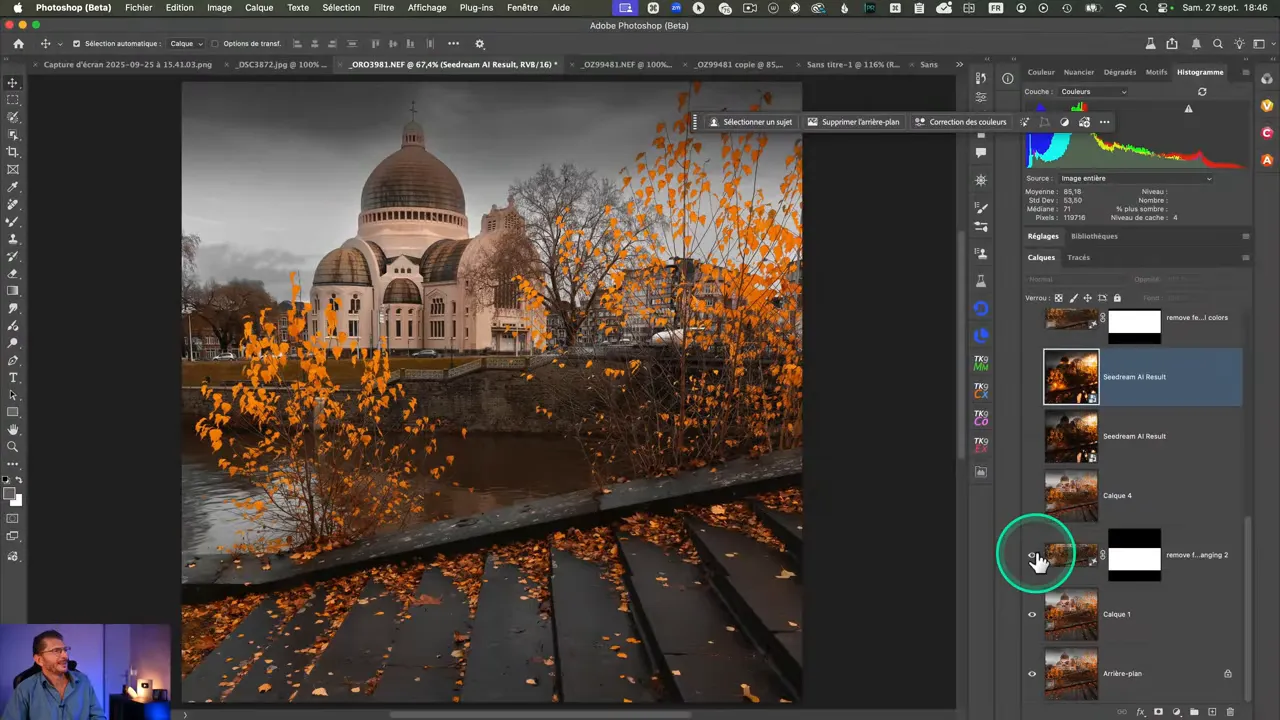Select the Calque 4 layer thumbnail
The width and height of the screenshot is (1280, 720).
point(1071,496)
